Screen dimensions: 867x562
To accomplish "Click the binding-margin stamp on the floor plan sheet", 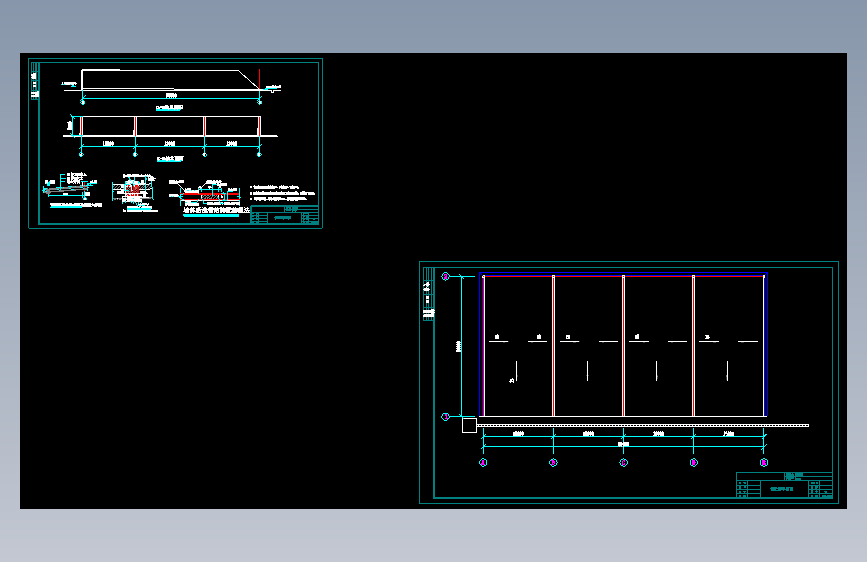I will (x=428, y=294).
